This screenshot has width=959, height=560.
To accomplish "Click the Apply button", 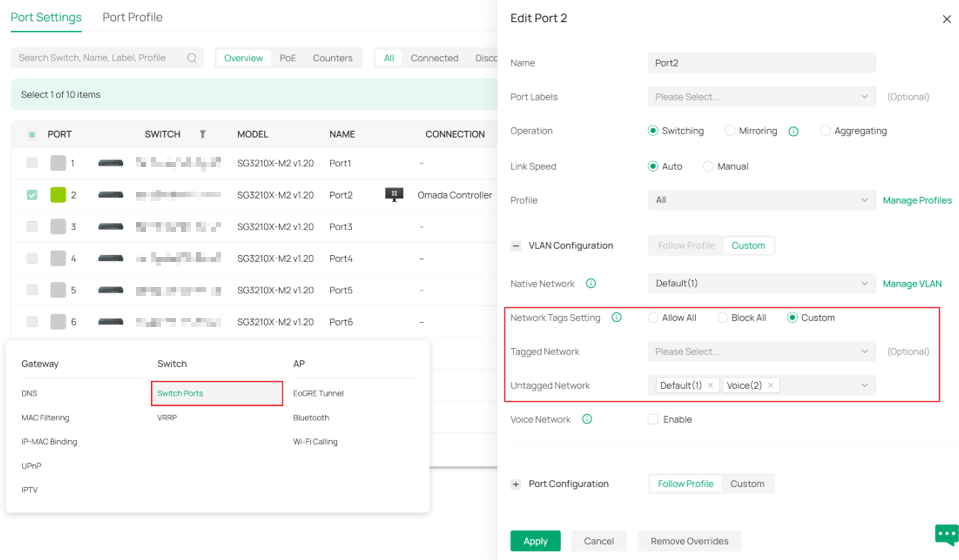I will [x=535, y=541].
